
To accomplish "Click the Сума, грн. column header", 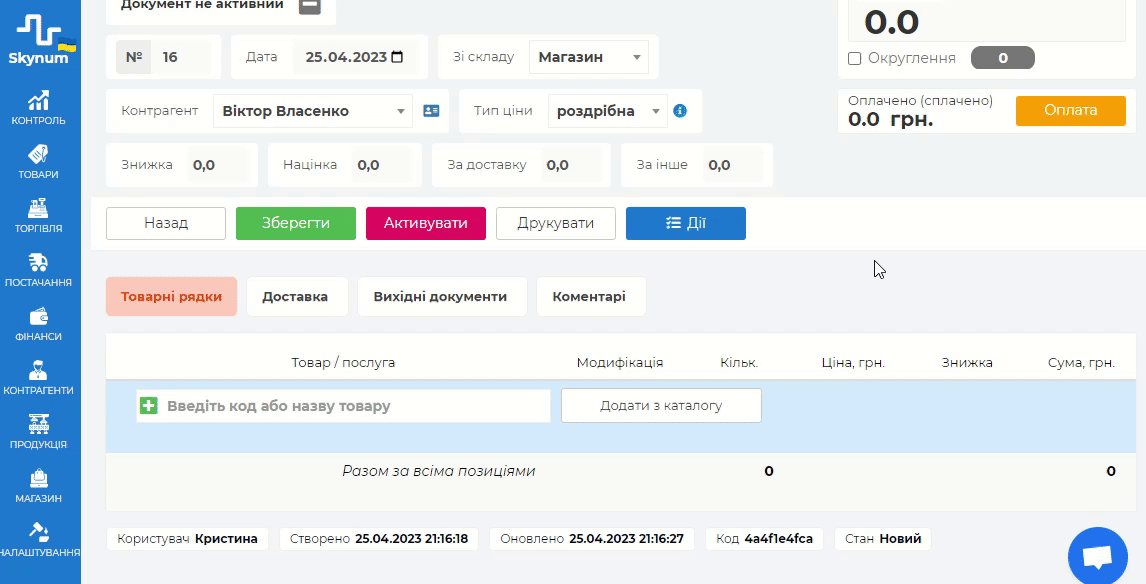I will (1081, 363).
